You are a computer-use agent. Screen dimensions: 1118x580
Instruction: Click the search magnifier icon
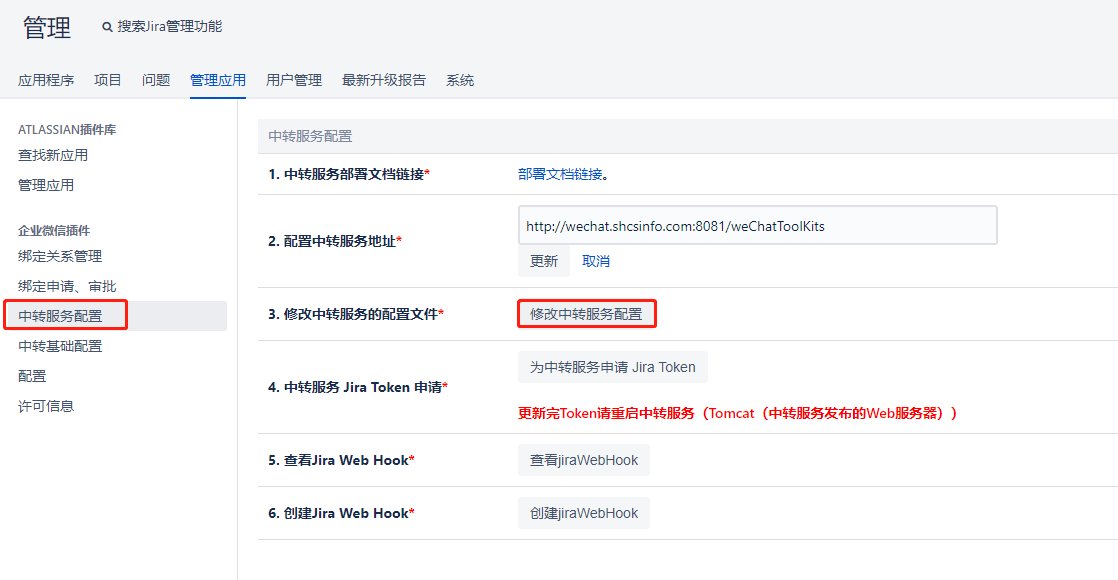pyautogui.click(x=107, y=27)
